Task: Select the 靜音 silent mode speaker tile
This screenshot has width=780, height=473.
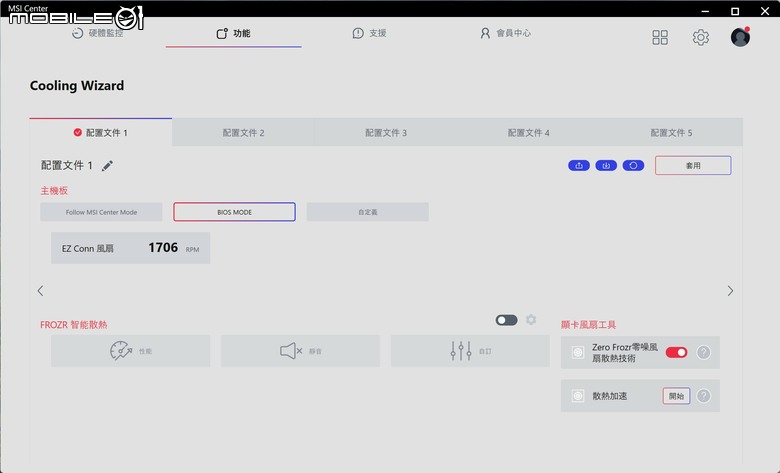Action: click(x=300, y=351)
